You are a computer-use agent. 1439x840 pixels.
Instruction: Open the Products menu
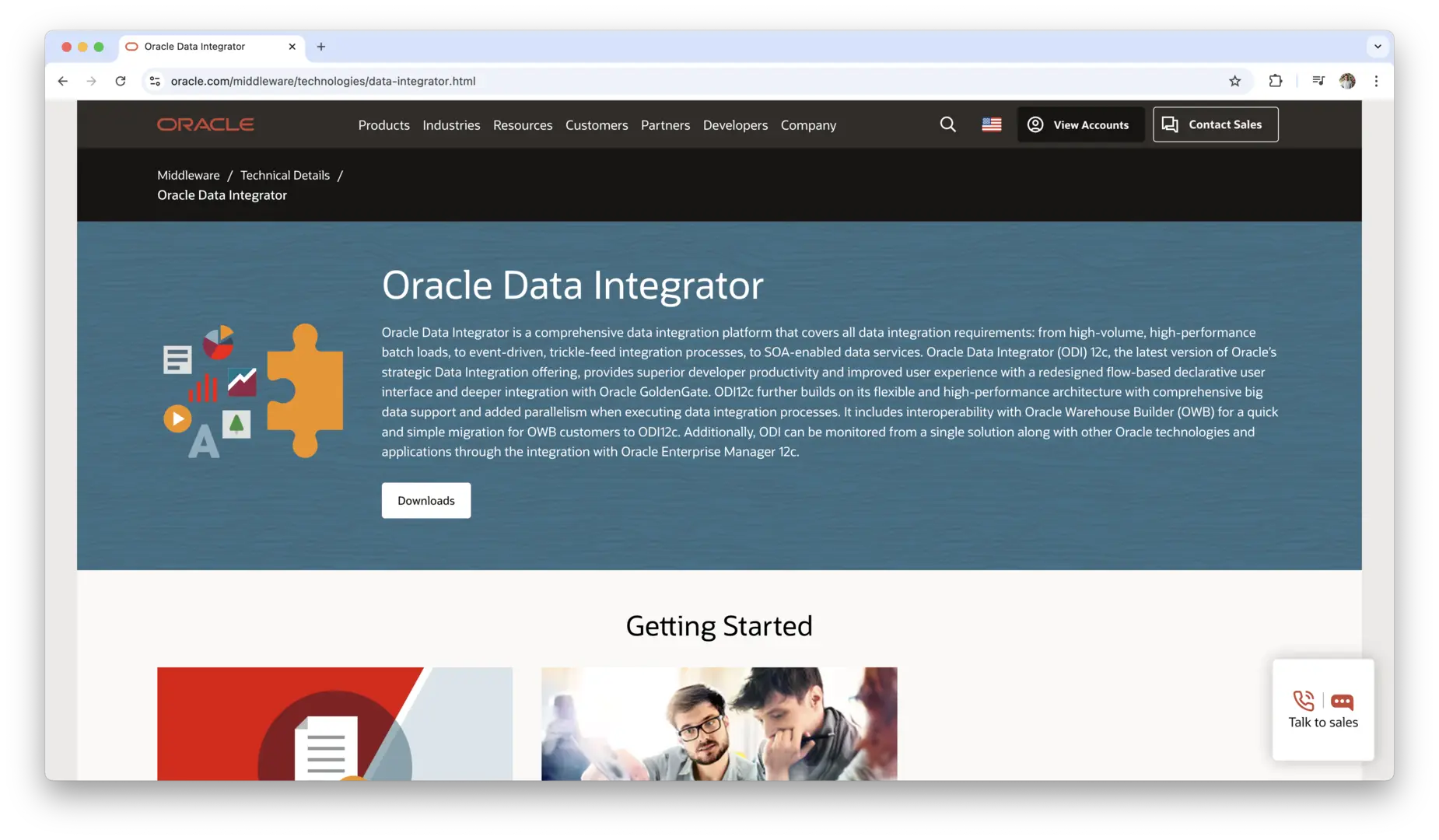click(x=383, y=125)
